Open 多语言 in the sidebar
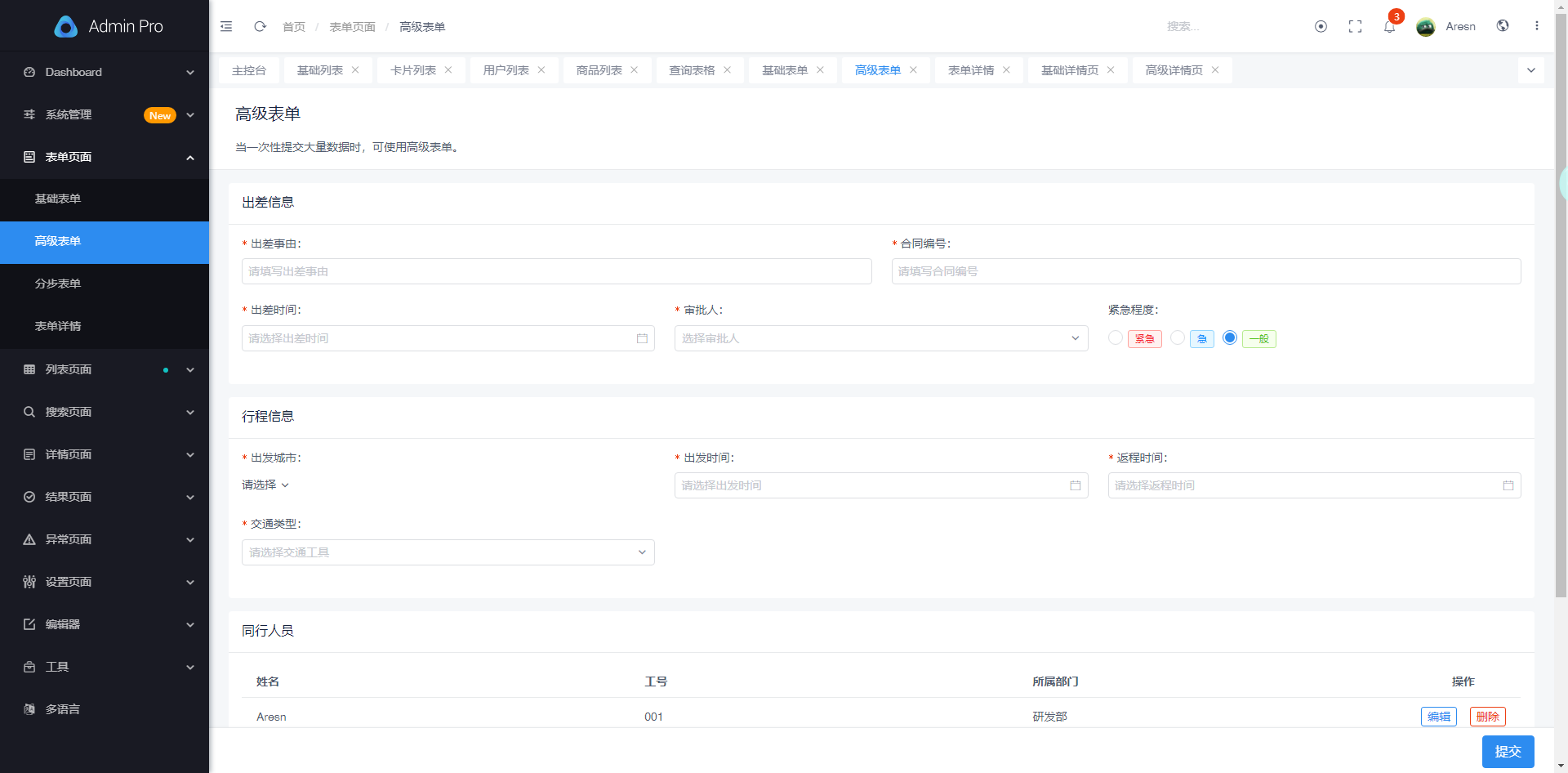The height and width of the screenshot is (773, 1568). tap(105, 709)
